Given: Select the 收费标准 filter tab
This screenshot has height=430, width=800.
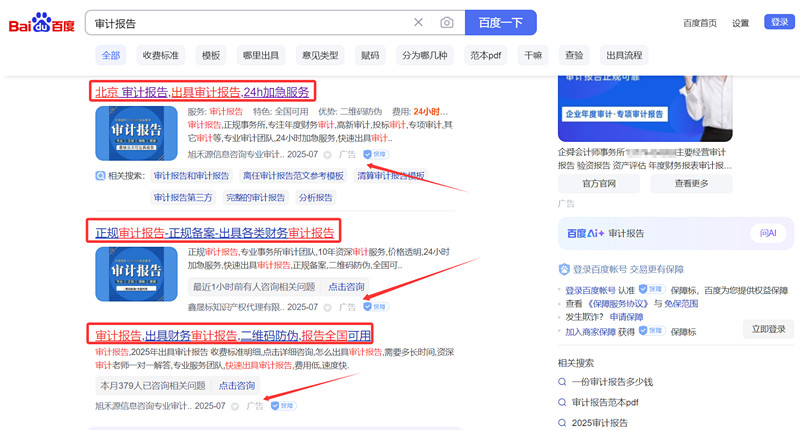Looking at the screenshot, I should coord(161,55).
